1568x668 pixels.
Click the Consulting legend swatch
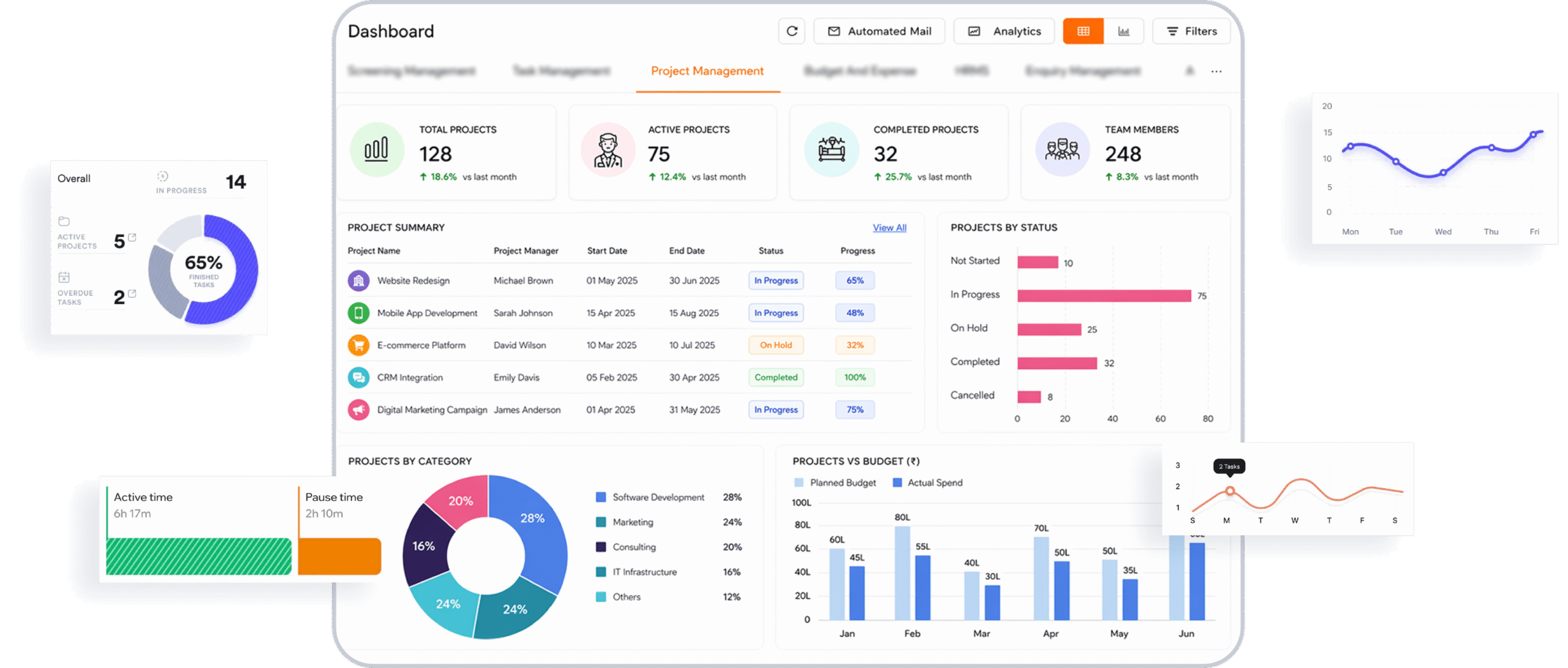pos(601,547)
